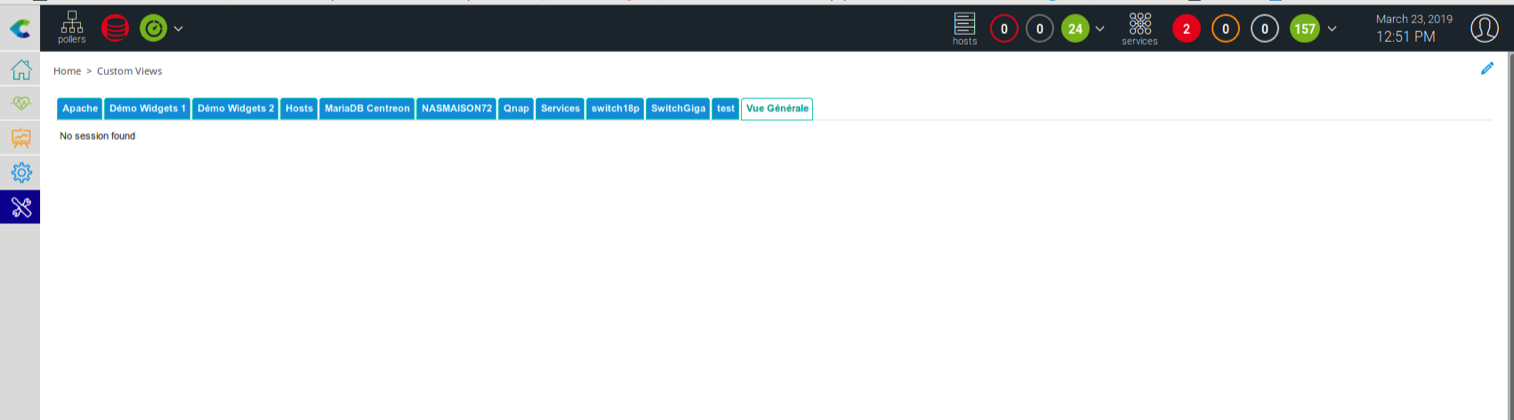Open the Monitoring heartbeat sidebar icon

point(20,104)
